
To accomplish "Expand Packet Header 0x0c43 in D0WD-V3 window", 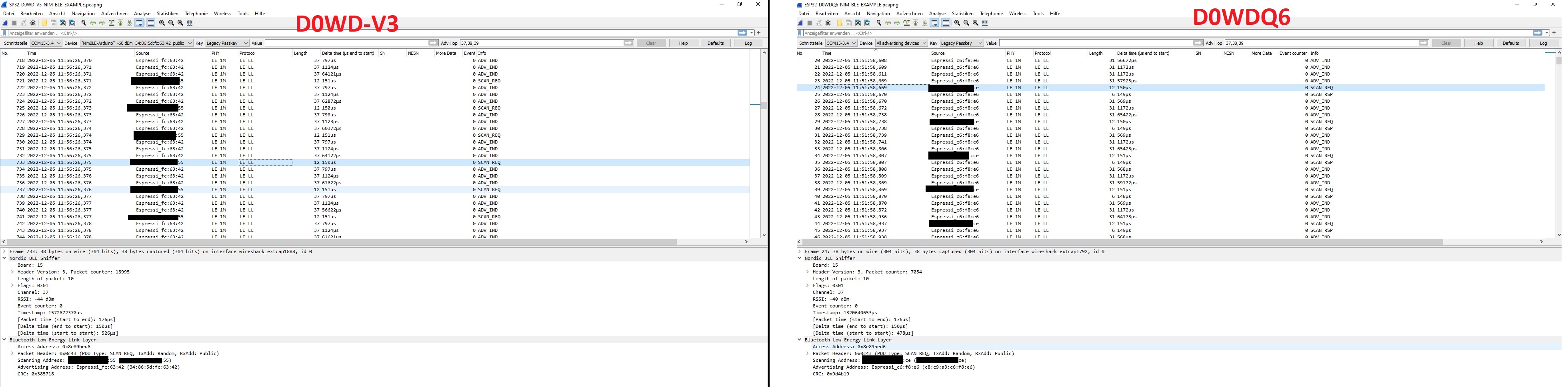I will point(12,353).
